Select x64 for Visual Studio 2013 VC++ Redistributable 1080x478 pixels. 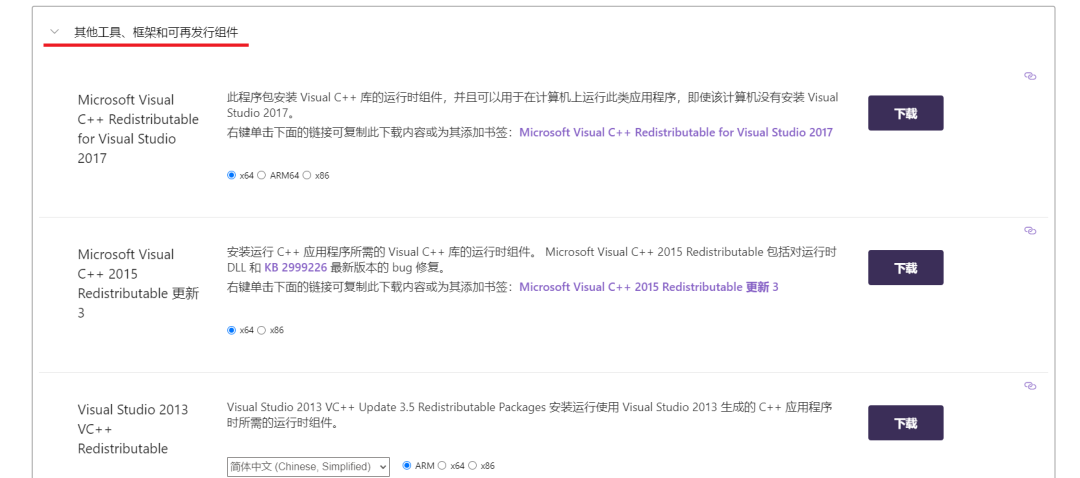442,466
